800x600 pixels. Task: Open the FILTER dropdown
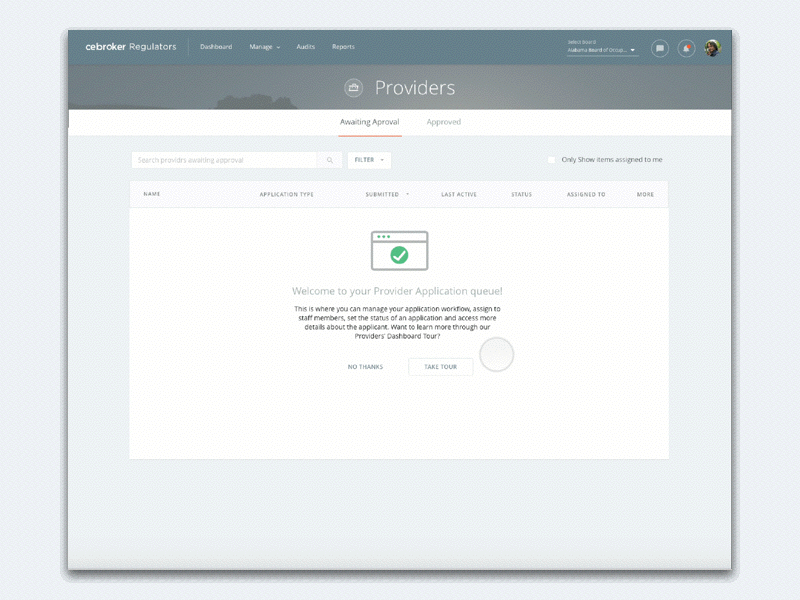pos(370,160)
